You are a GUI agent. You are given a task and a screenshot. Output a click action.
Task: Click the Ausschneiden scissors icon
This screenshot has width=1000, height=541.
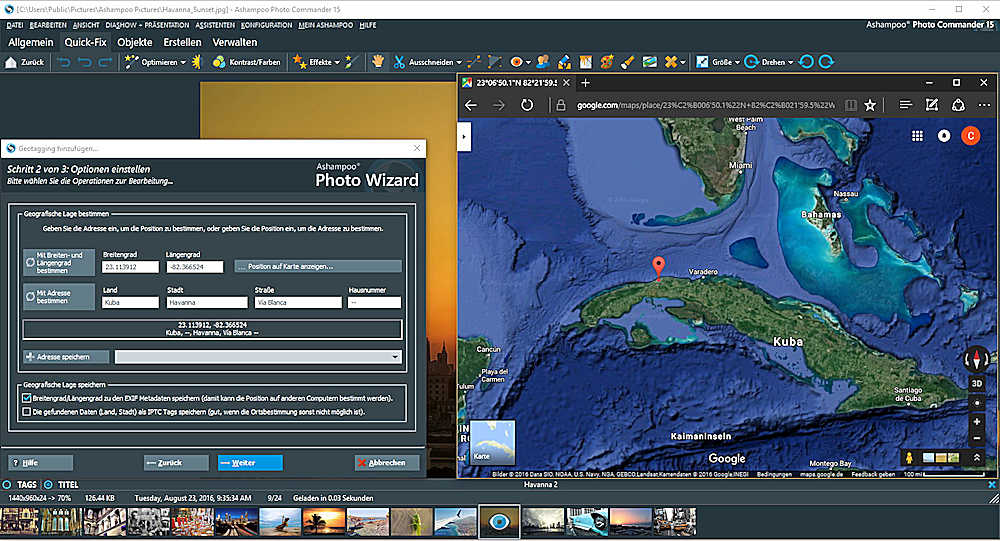399,62
